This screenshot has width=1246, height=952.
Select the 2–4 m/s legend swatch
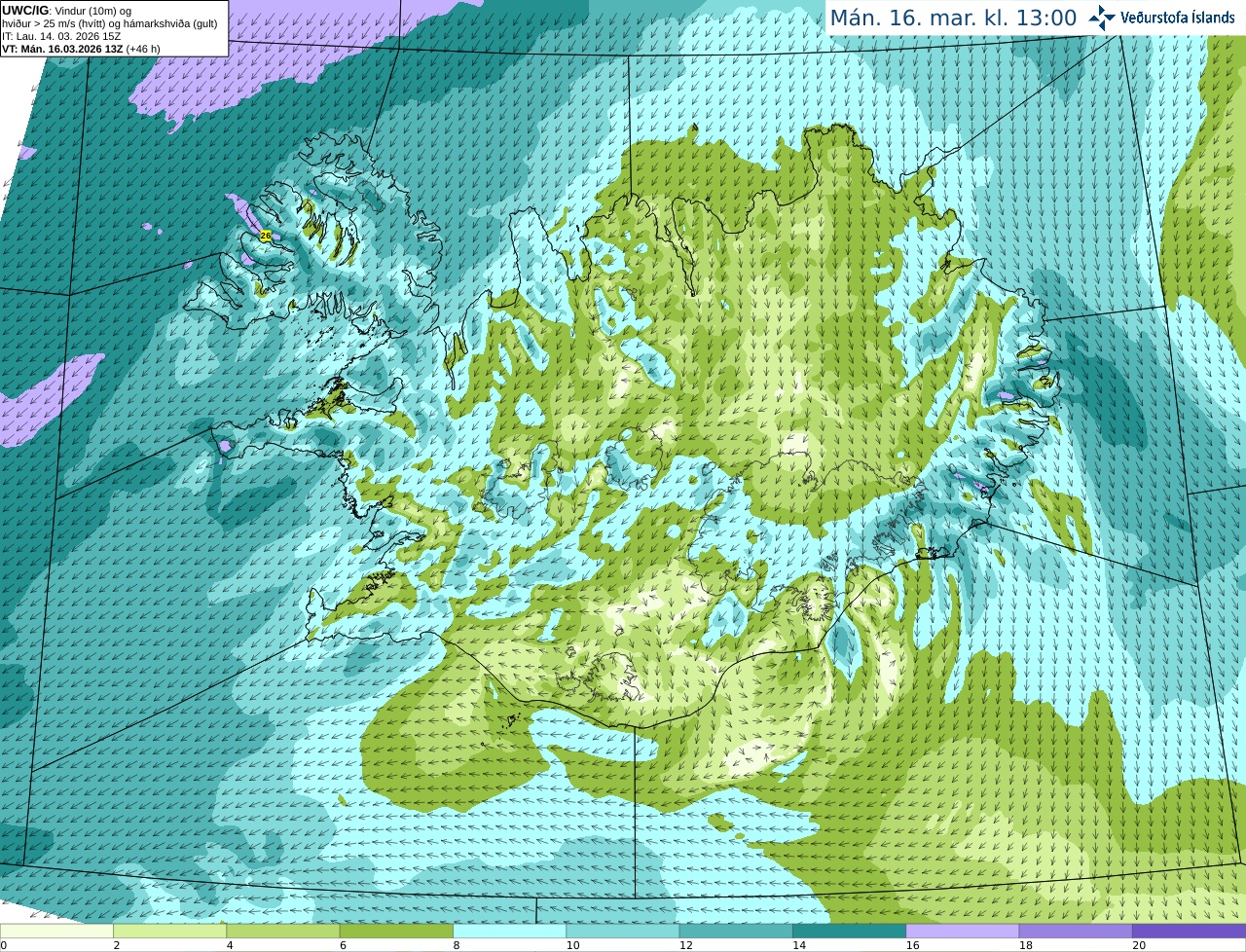coord(169,932)
